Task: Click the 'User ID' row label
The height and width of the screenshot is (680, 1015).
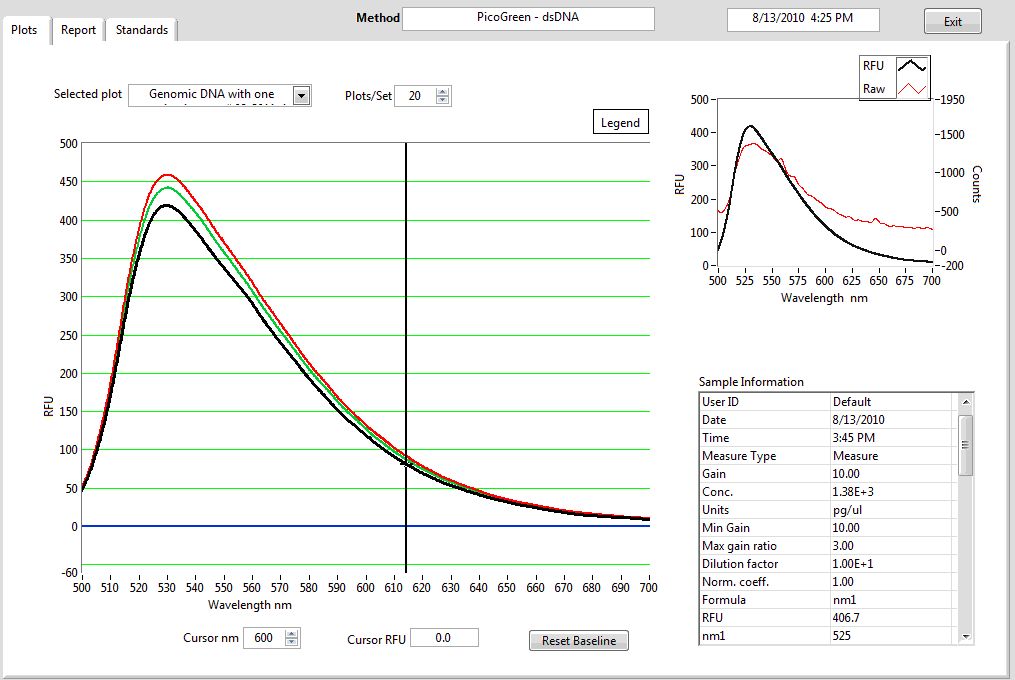Action: (x=720, y=402)
